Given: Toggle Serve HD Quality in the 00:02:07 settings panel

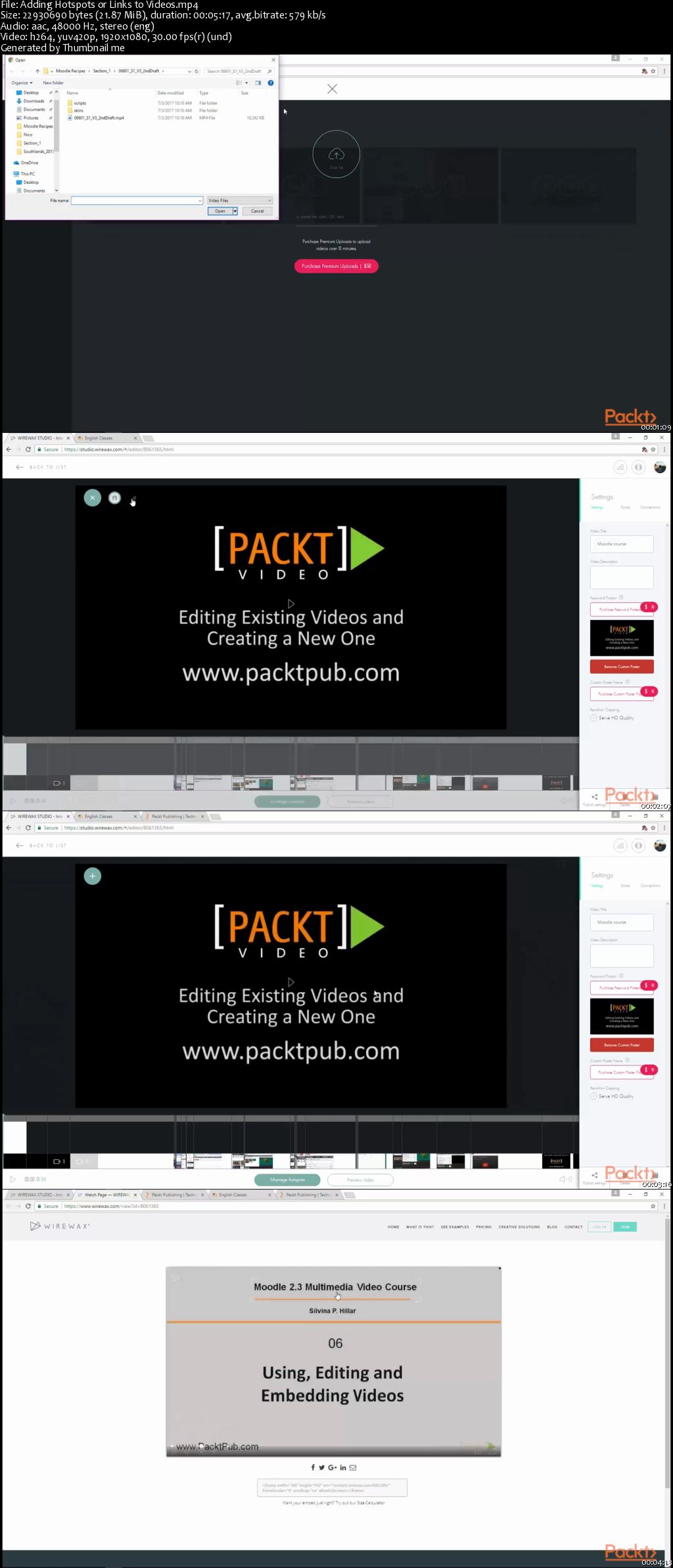Looking at the screenshot, I should click(x=593, y=718).
